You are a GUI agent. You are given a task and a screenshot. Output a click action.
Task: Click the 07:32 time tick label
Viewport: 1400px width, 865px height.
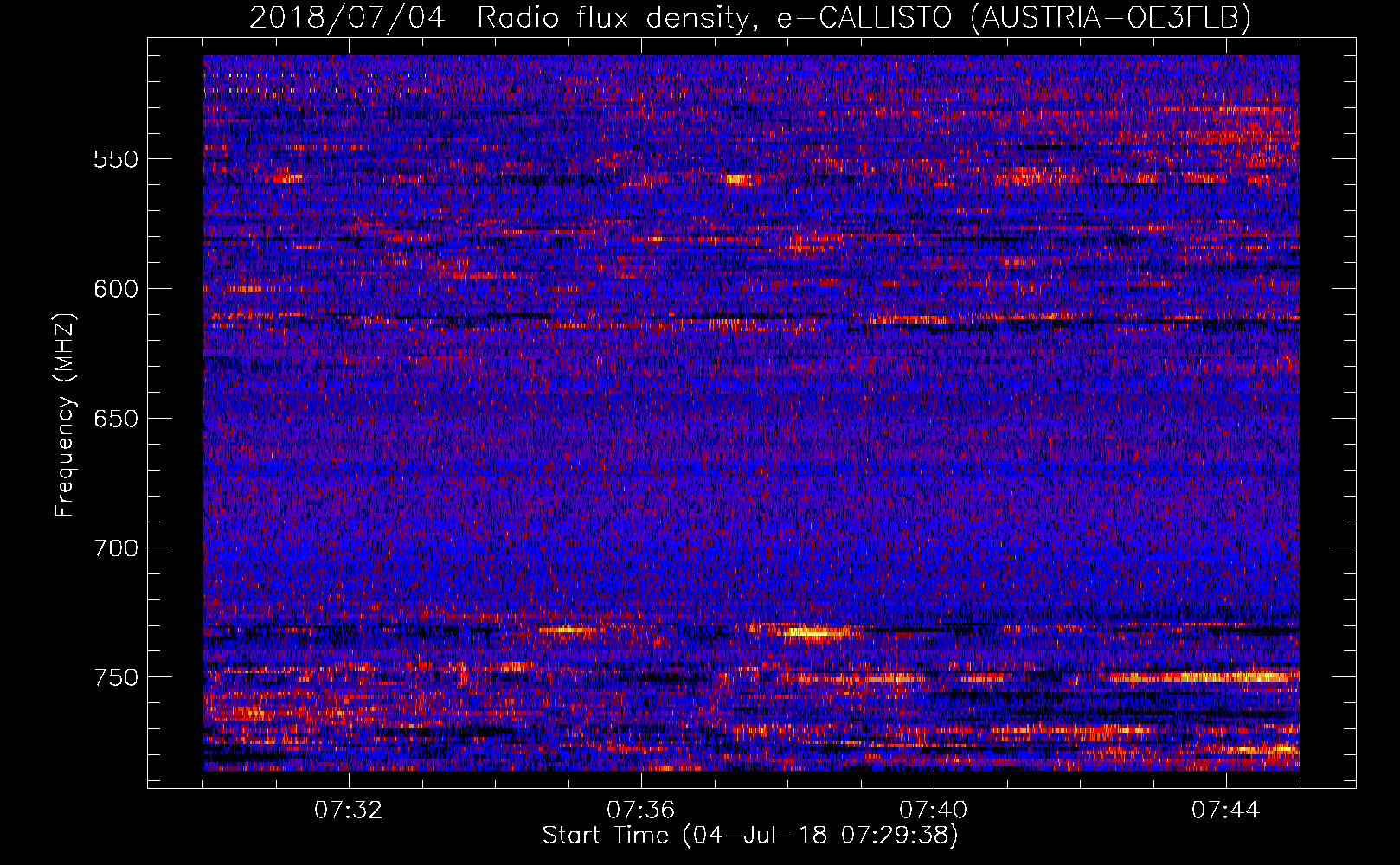348,811
